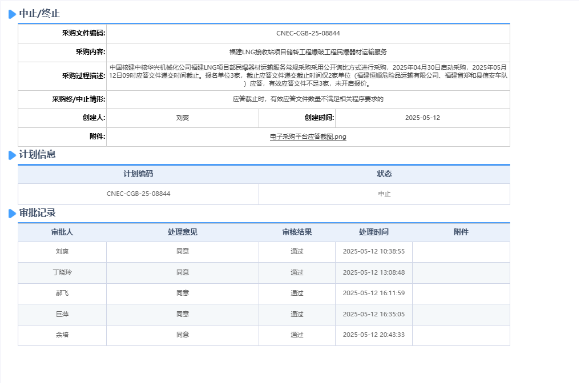Viewport: 579px width, 383px height.
Task: Click CNEC-CGB-25-08844 in the 计划信息 table
Action: pyautogui.click(x=138, y=194)
